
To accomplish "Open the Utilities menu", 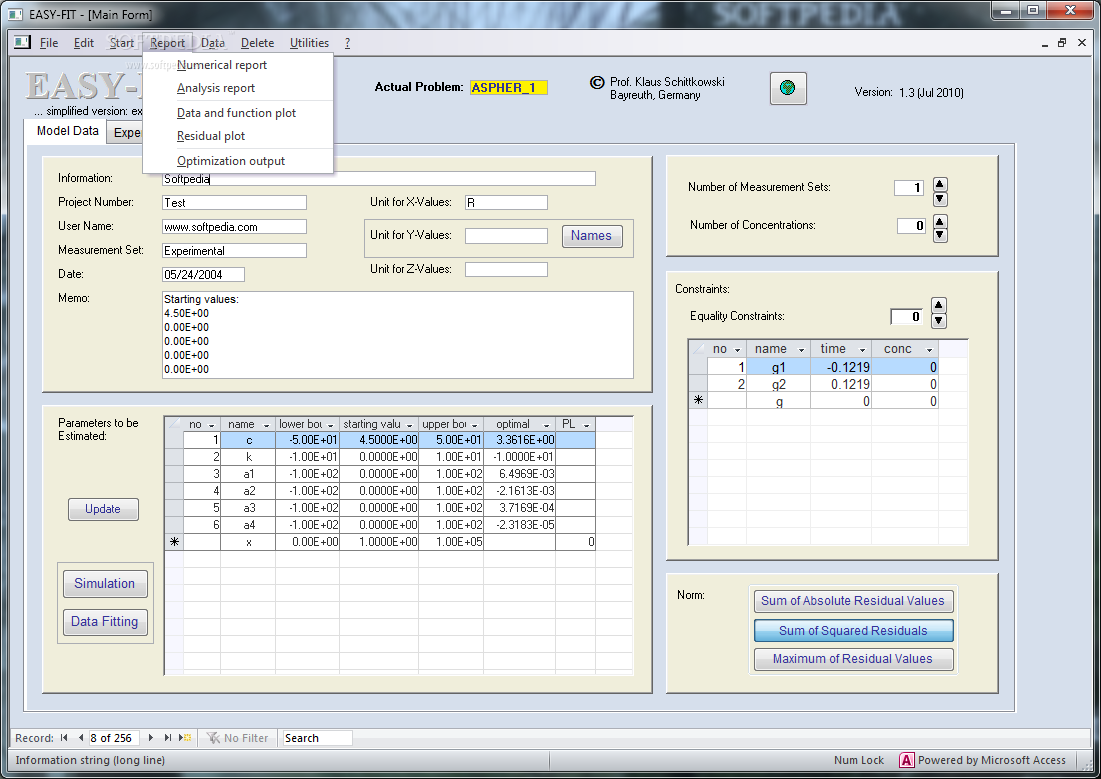I will click(x=309, y=43).
